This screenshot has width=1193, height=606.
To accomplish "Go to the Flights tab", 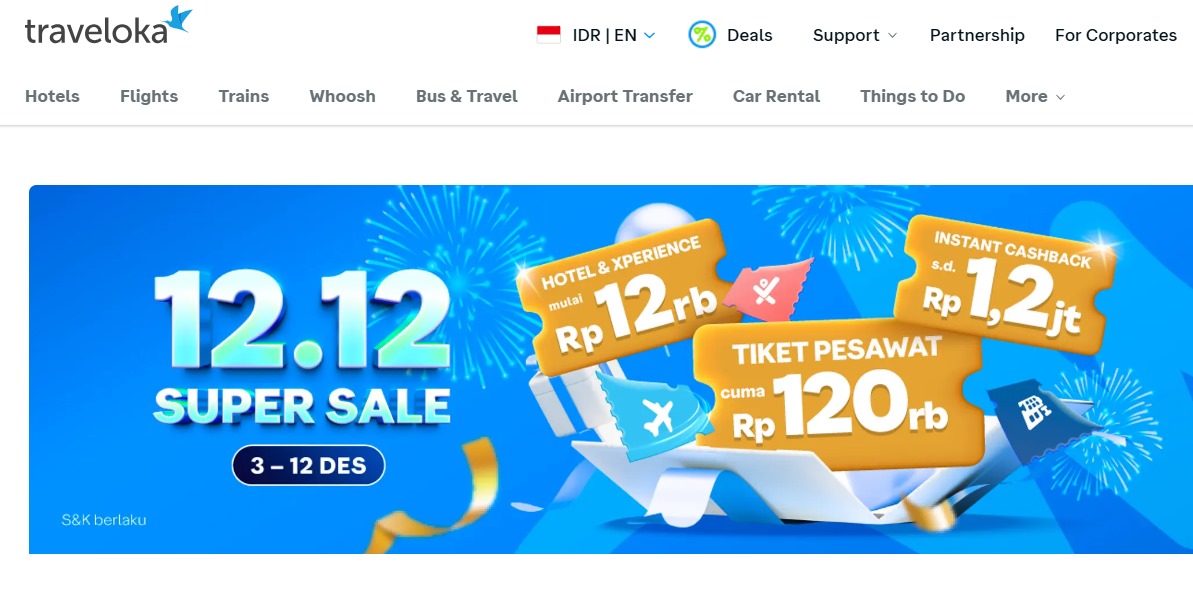I will click(x=149, y=97).
